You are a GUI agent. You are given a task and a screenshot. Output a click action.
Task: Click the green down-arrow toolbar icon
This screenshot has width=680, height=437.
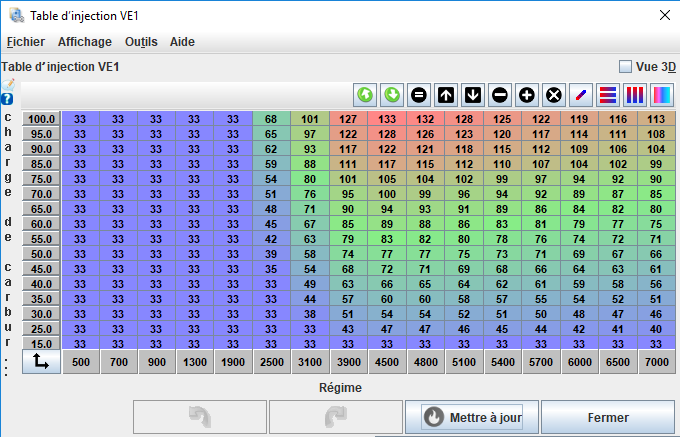tap(392, 95)
